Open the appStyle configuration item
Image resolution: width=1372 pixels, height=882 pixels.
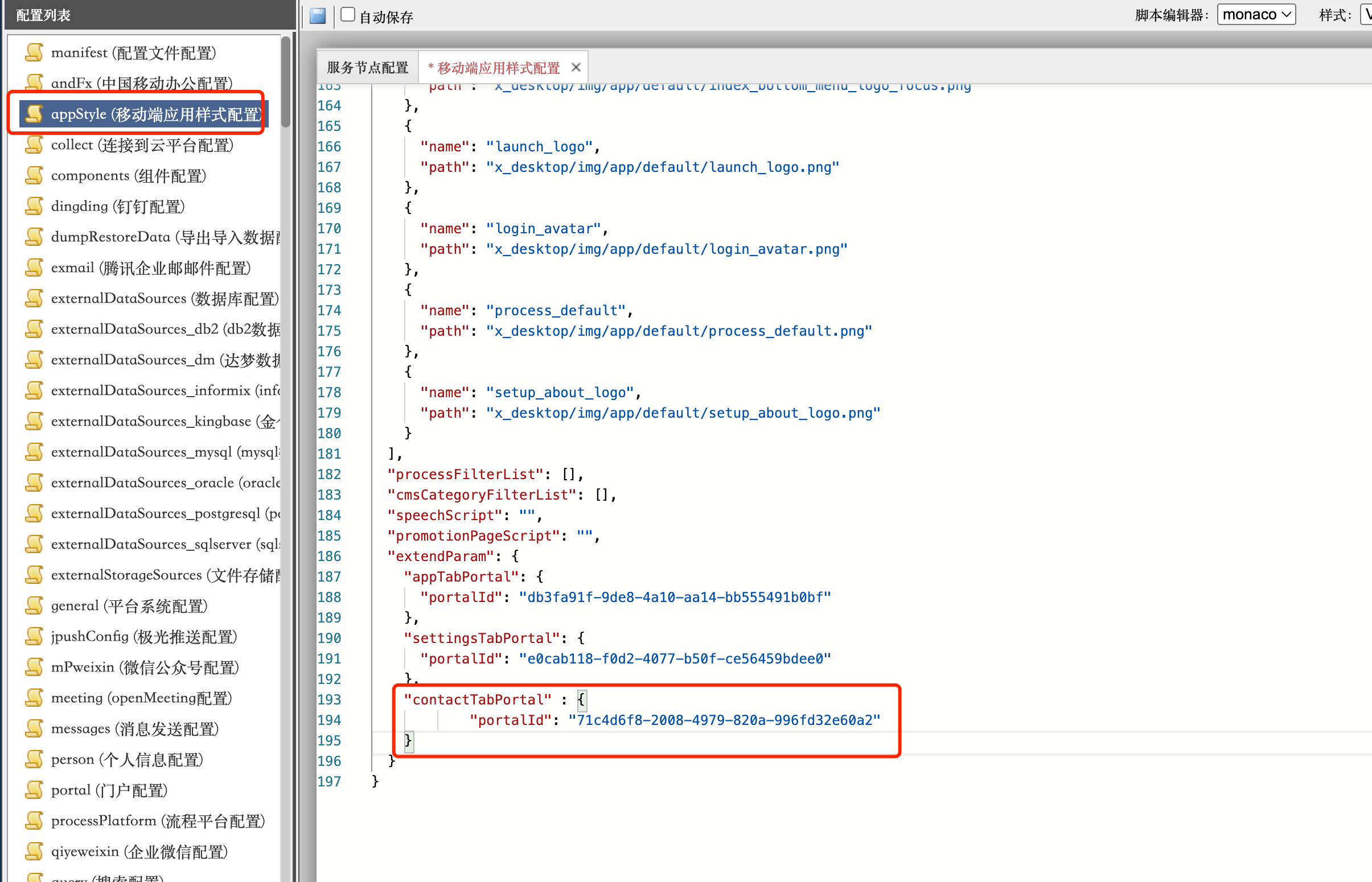tap(156, 114)
